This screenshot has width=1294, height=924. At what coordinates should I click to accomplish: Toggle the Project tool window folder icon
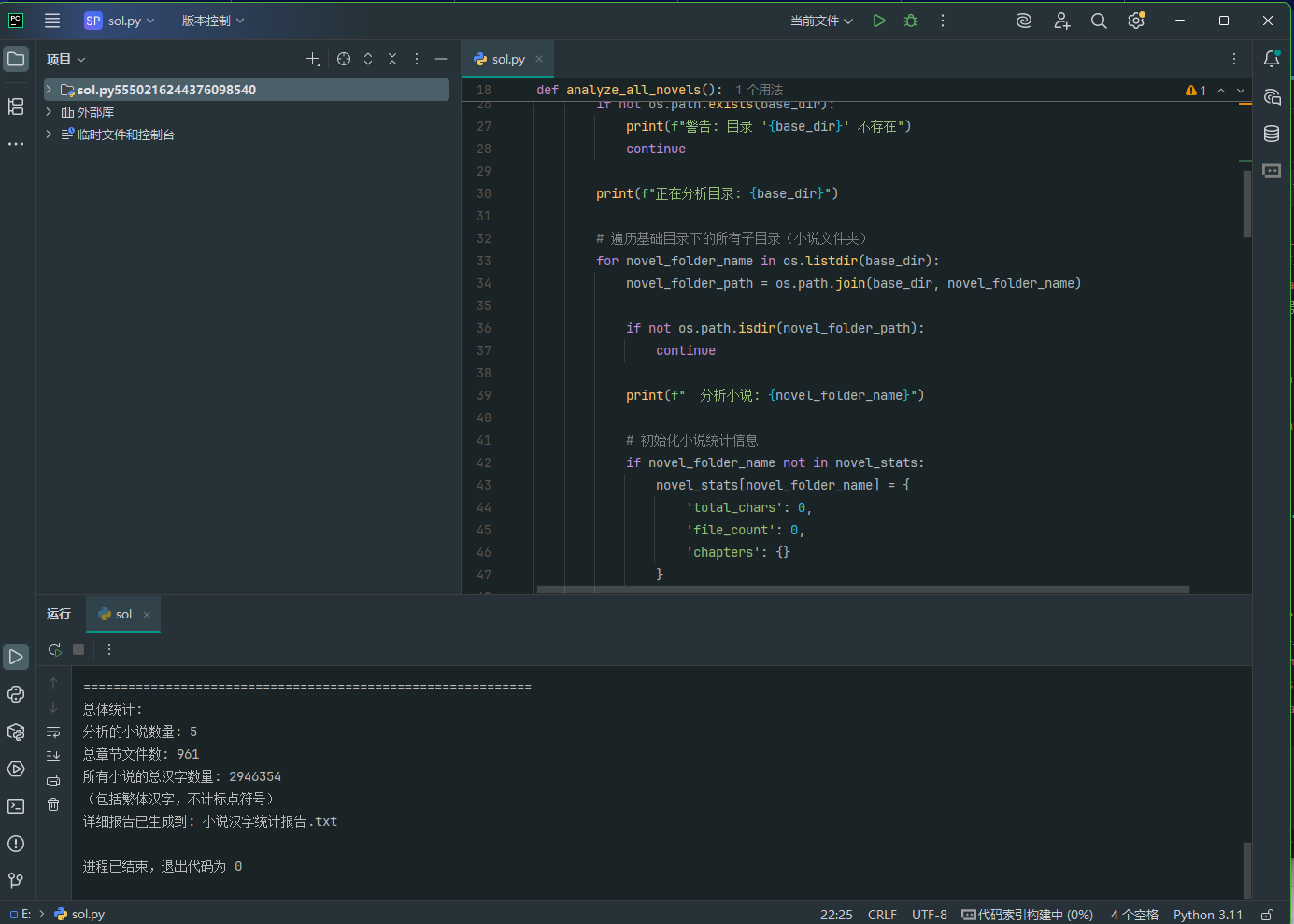tap(16, 59)
